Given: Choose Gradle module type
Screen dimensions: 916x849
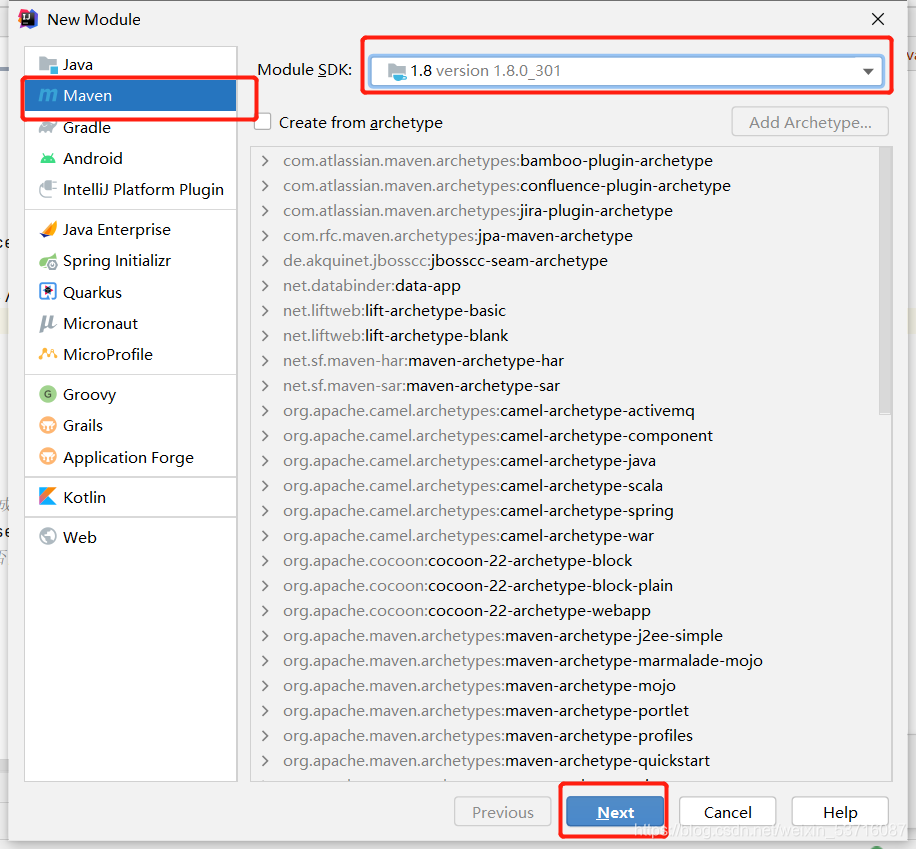Looking at the screenshot, I should [x=130, y=127].
